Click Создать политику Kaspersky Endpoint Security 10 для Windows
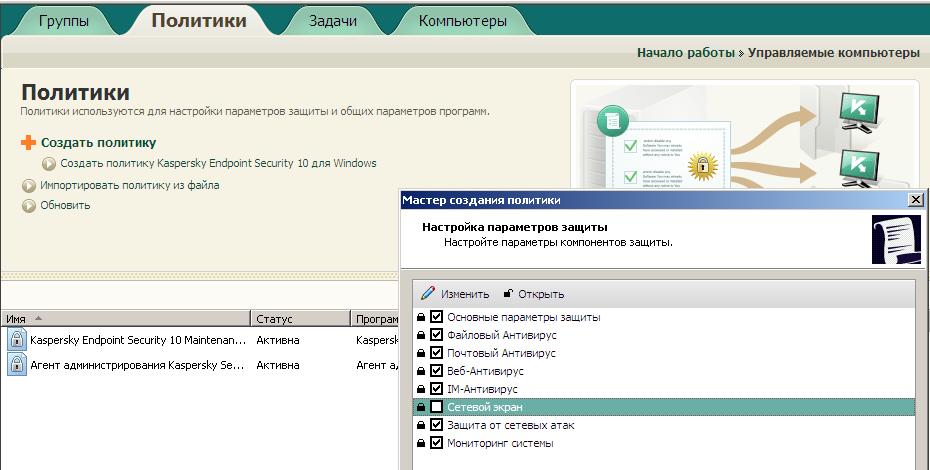This screenshot has width=930, height=470. click(218, 163)
